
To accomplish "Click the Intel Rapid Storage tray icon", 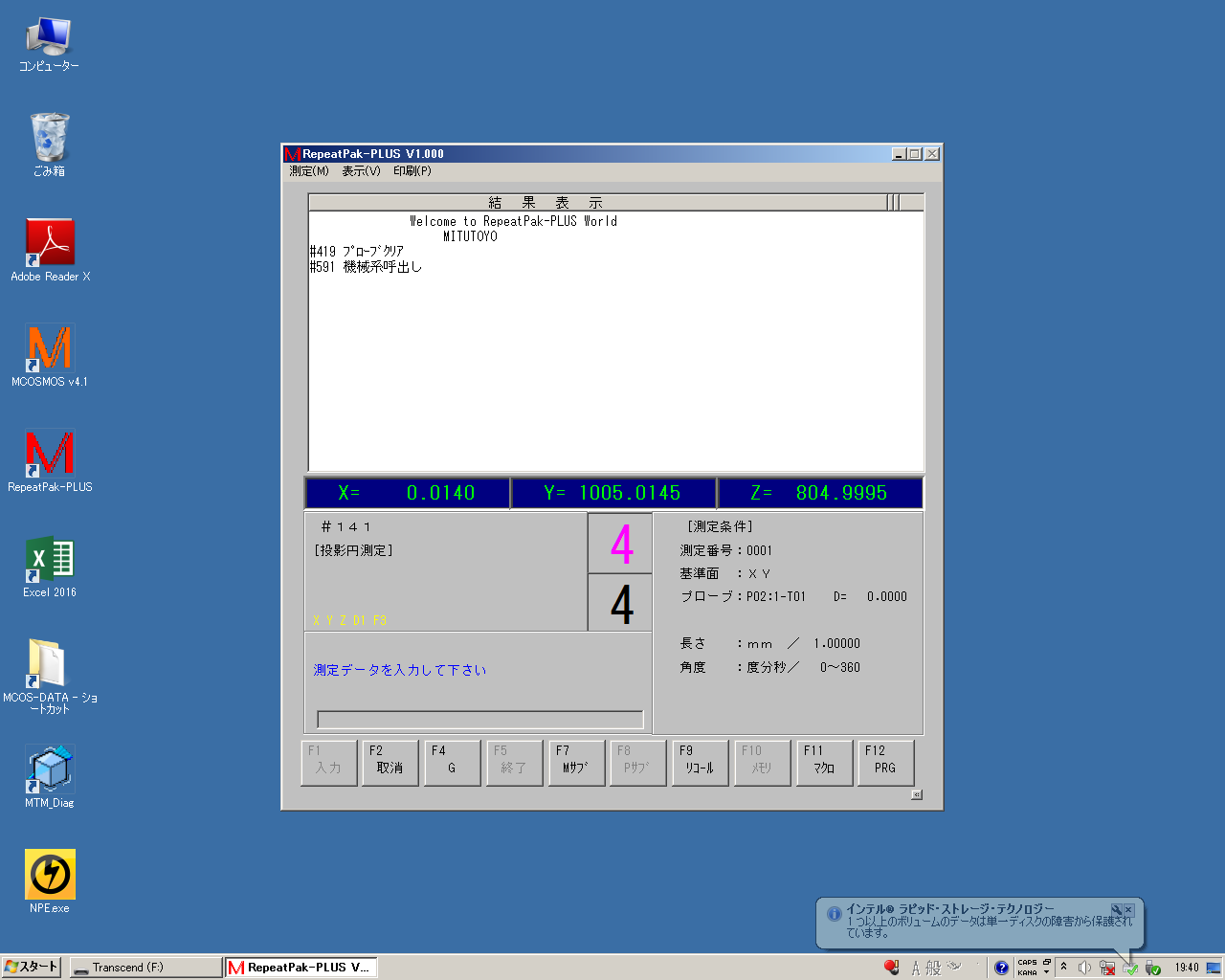I will point(1130,969).
